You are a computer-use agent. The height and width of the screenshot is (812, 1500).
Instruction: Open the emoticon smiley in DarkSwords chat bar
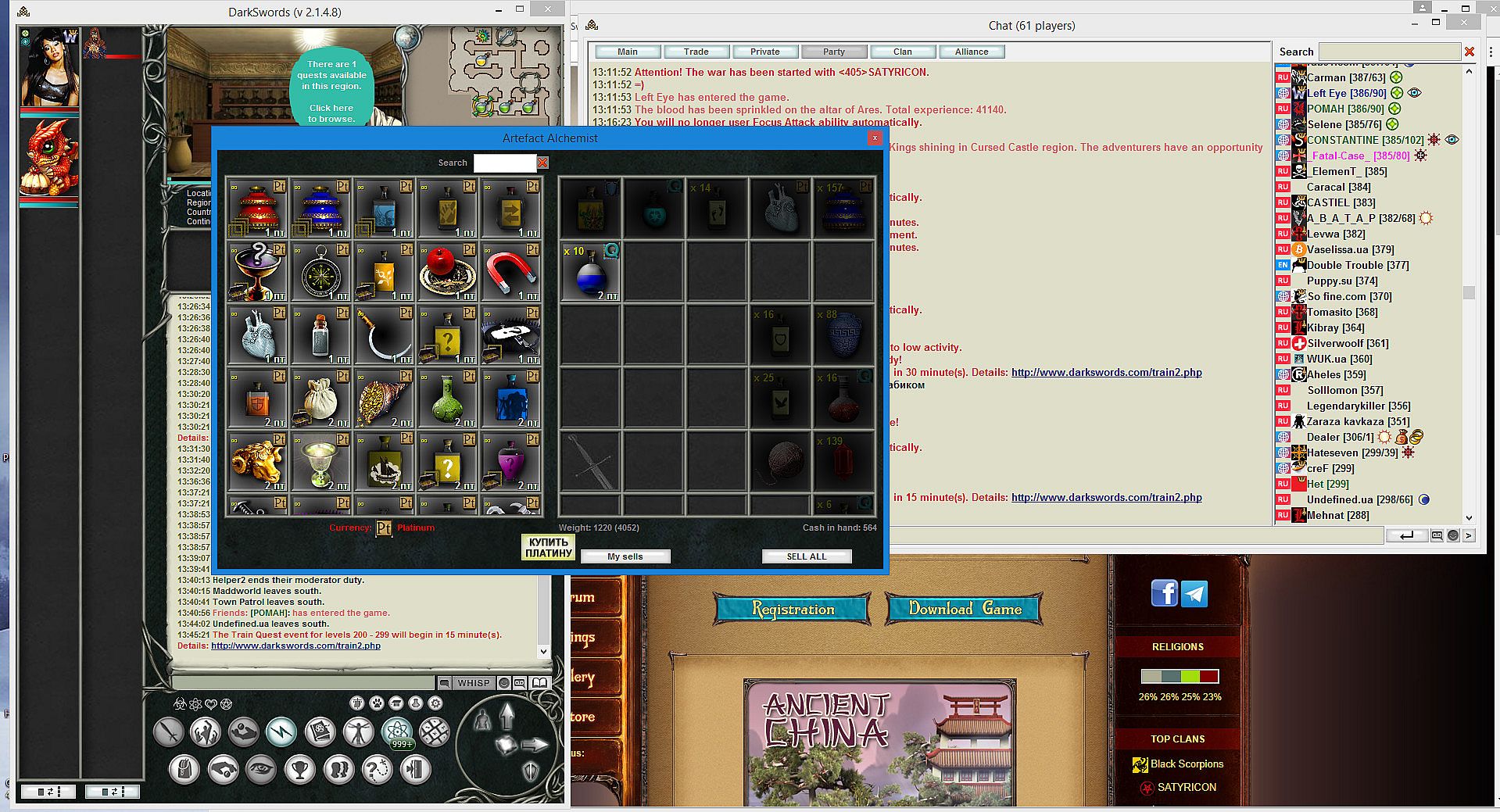tap(504, 682)
